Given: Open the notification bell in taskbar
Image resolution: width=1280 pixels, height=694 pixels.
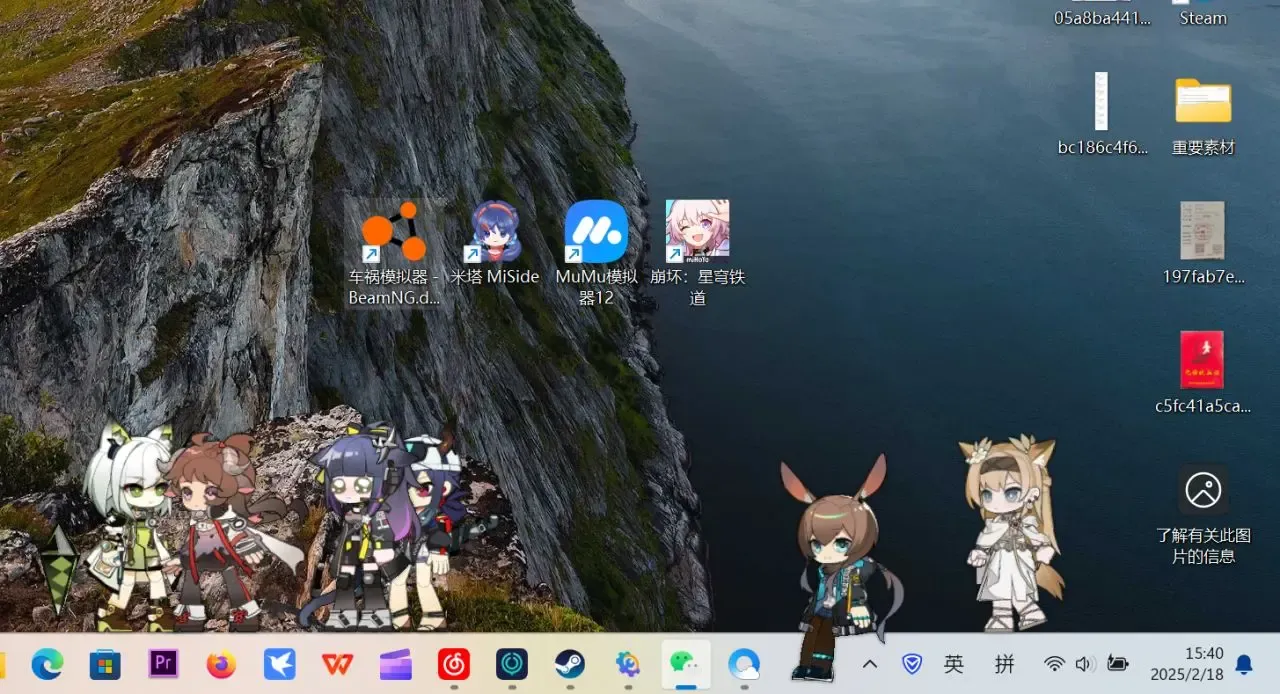Looking at the screenshot, I should (x=1244, y=664).
